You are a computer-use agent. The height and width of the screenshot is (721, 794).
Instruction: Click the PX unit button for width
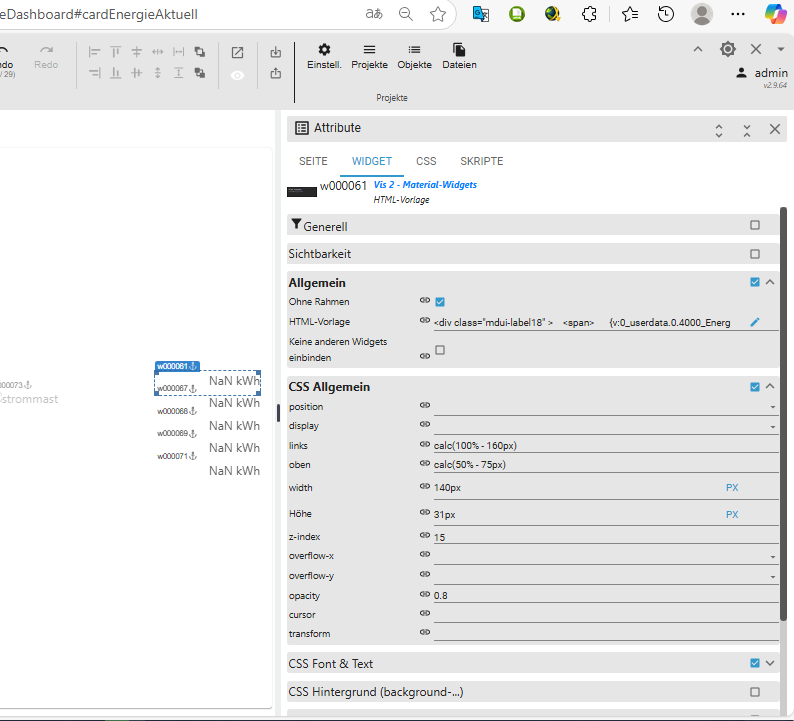732,488
